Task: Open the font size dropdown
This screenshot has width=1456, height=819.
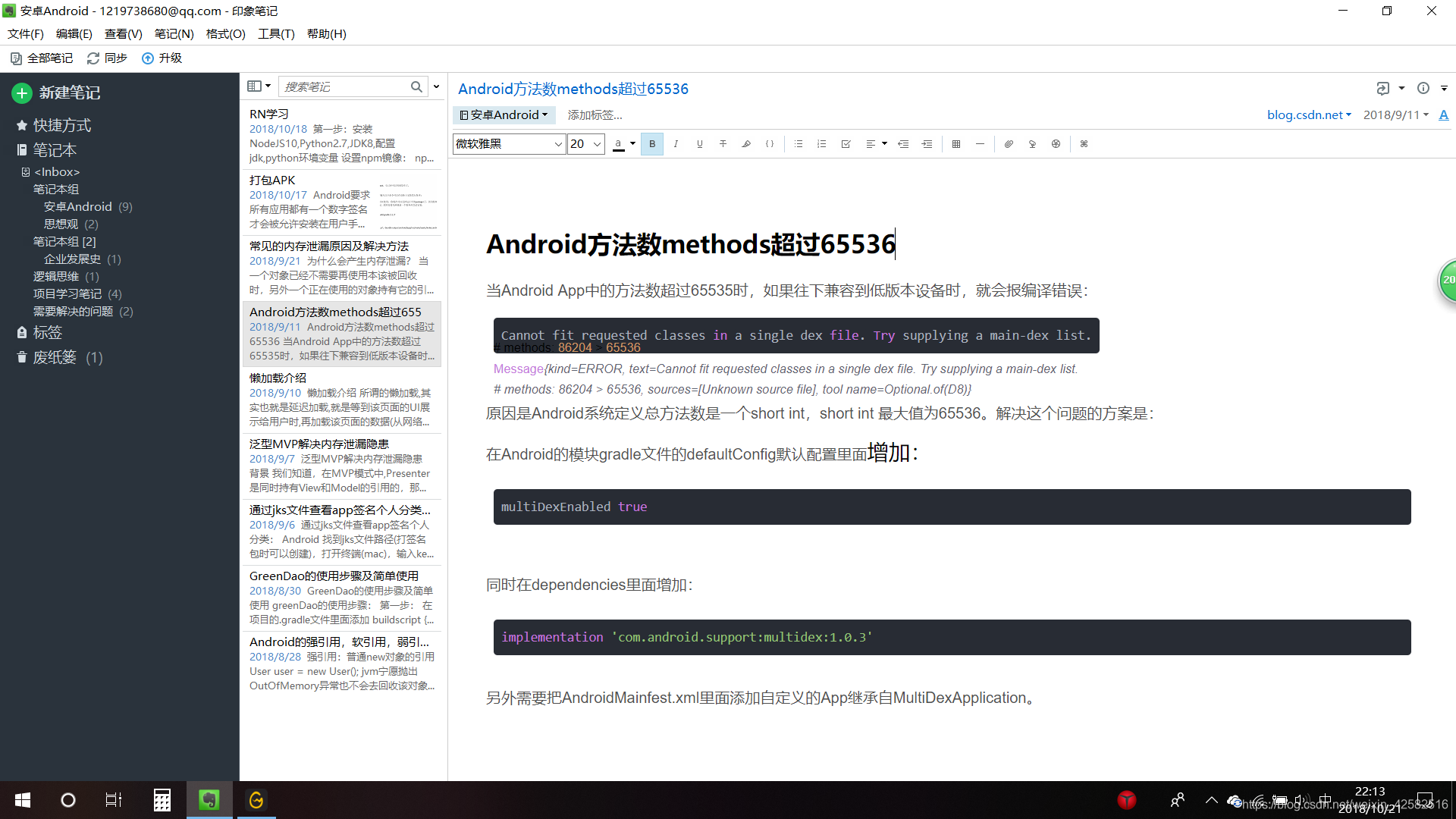Action: tap(598, 144)
